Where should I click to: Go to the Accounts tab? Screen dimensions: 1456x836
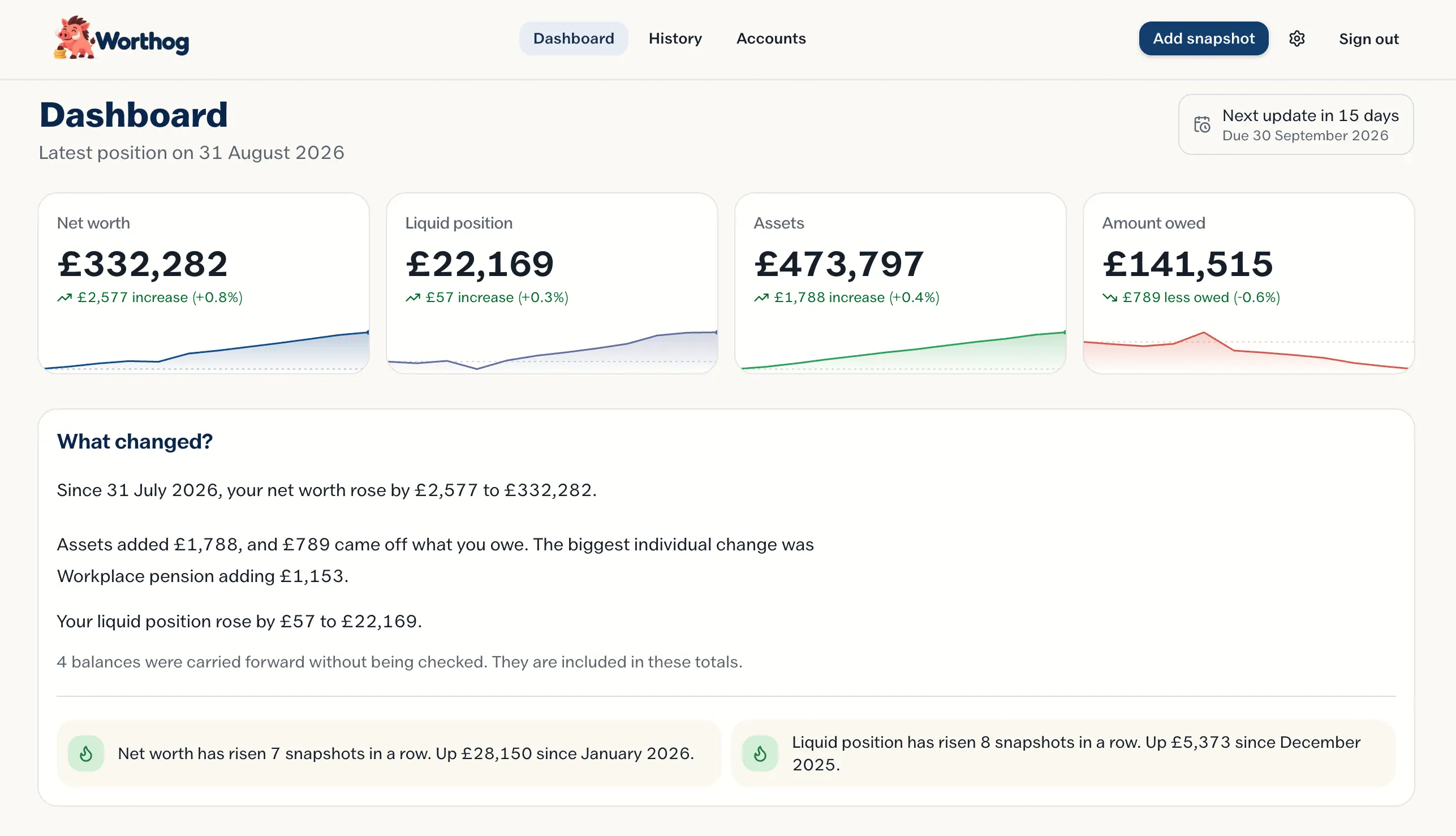771,38
